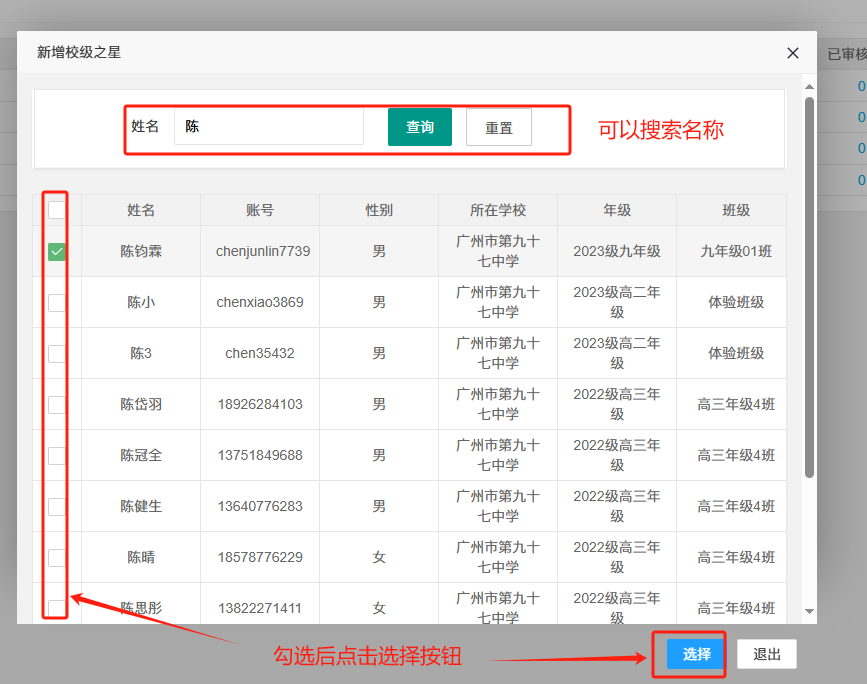Click account 13751849688
Image resolution: width=867 pixels, height=684 pixels.
[x=260, y=456]
